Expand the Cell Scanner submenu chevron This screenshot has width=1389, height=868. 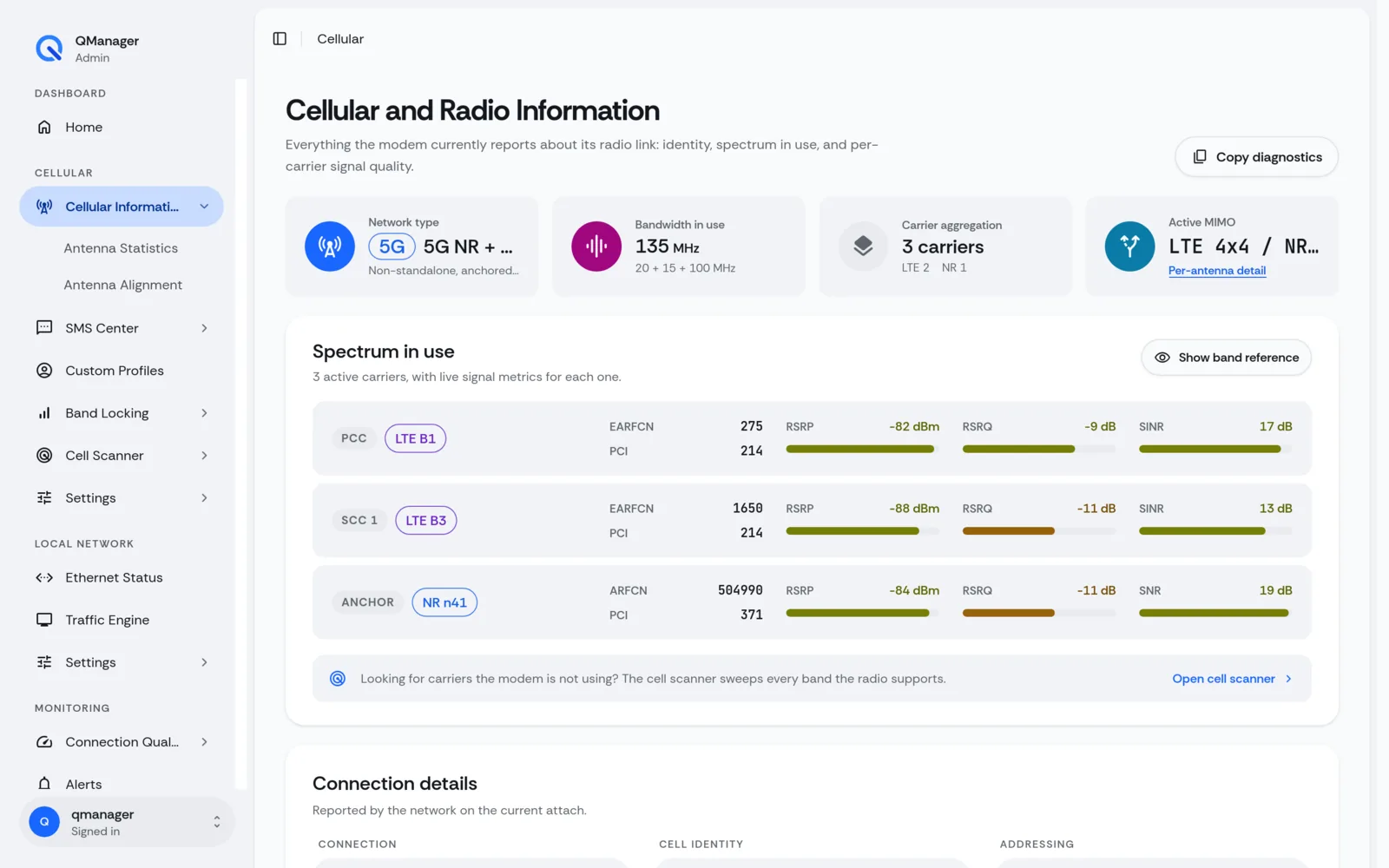tap(204, 456)
